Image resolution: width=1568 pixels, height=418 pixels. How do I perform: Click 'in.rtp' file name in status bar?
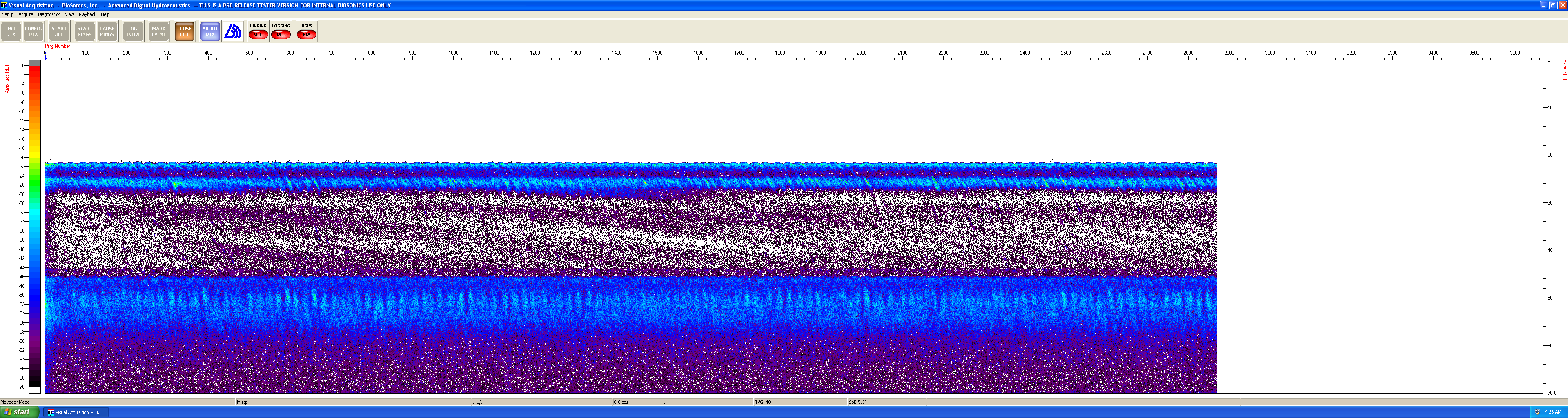pyautogui.click(x=242, y=402)
